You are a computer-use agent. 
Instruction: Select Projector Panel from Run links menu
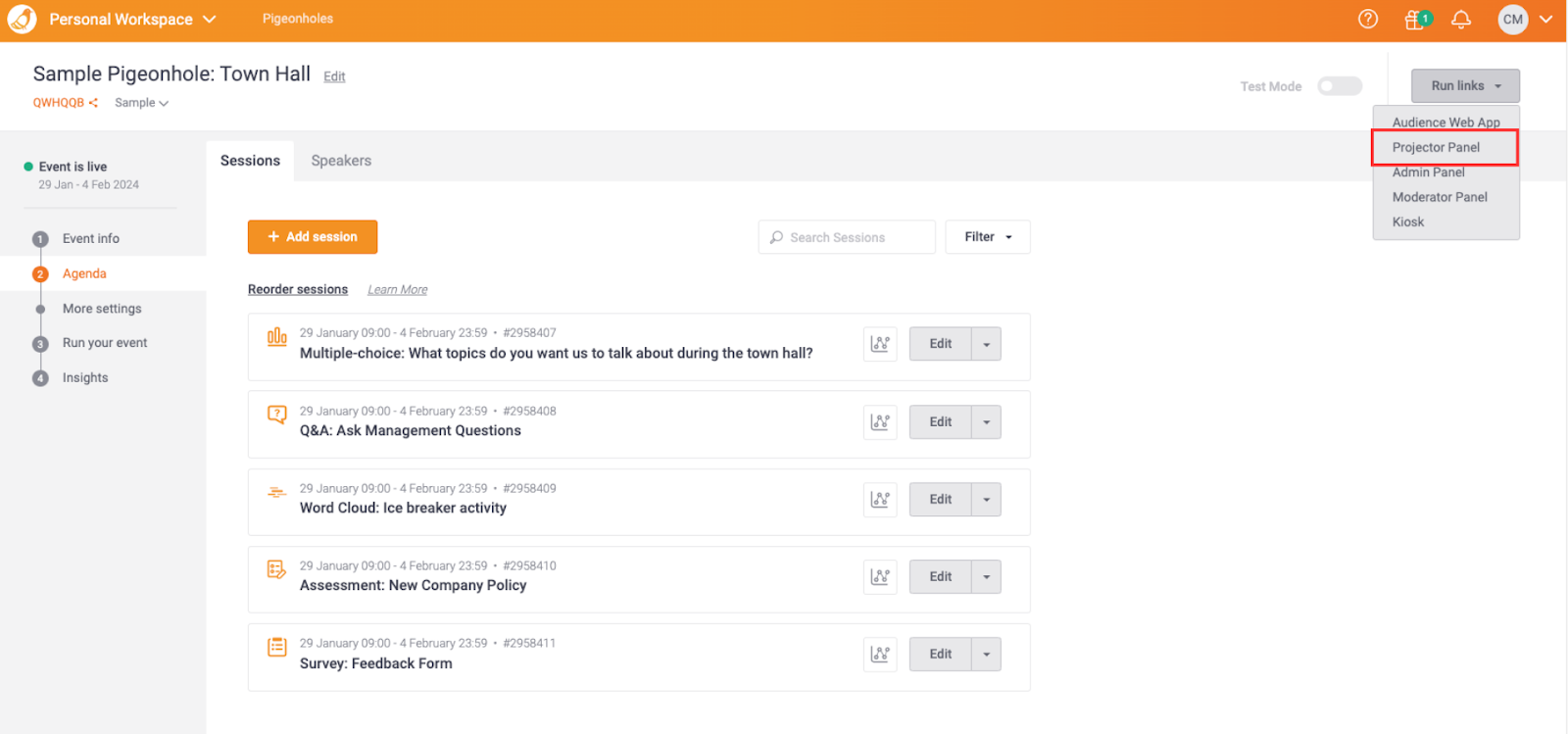click(x=1436, y=147)
